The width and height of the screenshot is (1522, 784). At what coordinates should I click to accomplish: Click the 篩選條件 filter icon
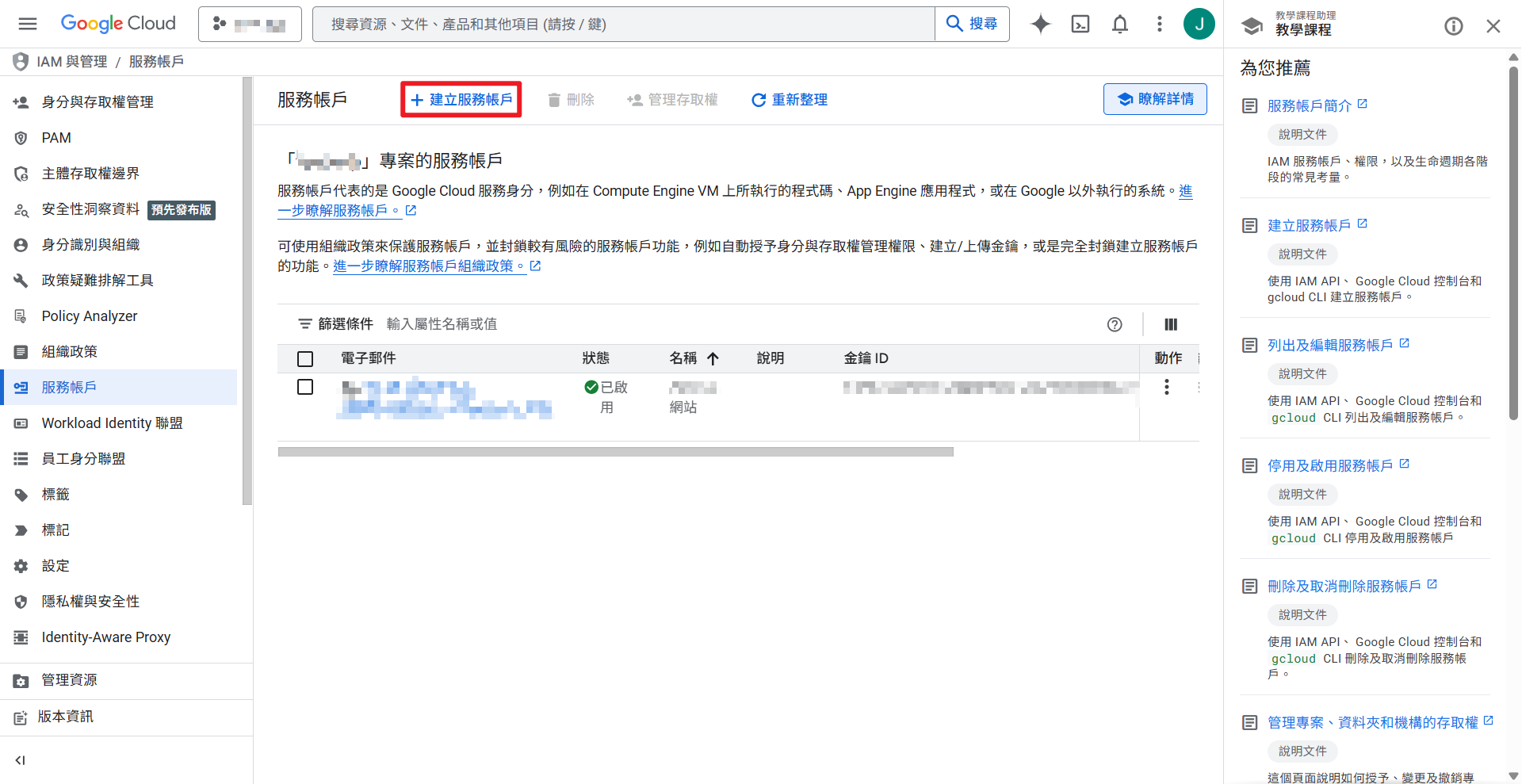pyautogui.click(x=305, y=323)
